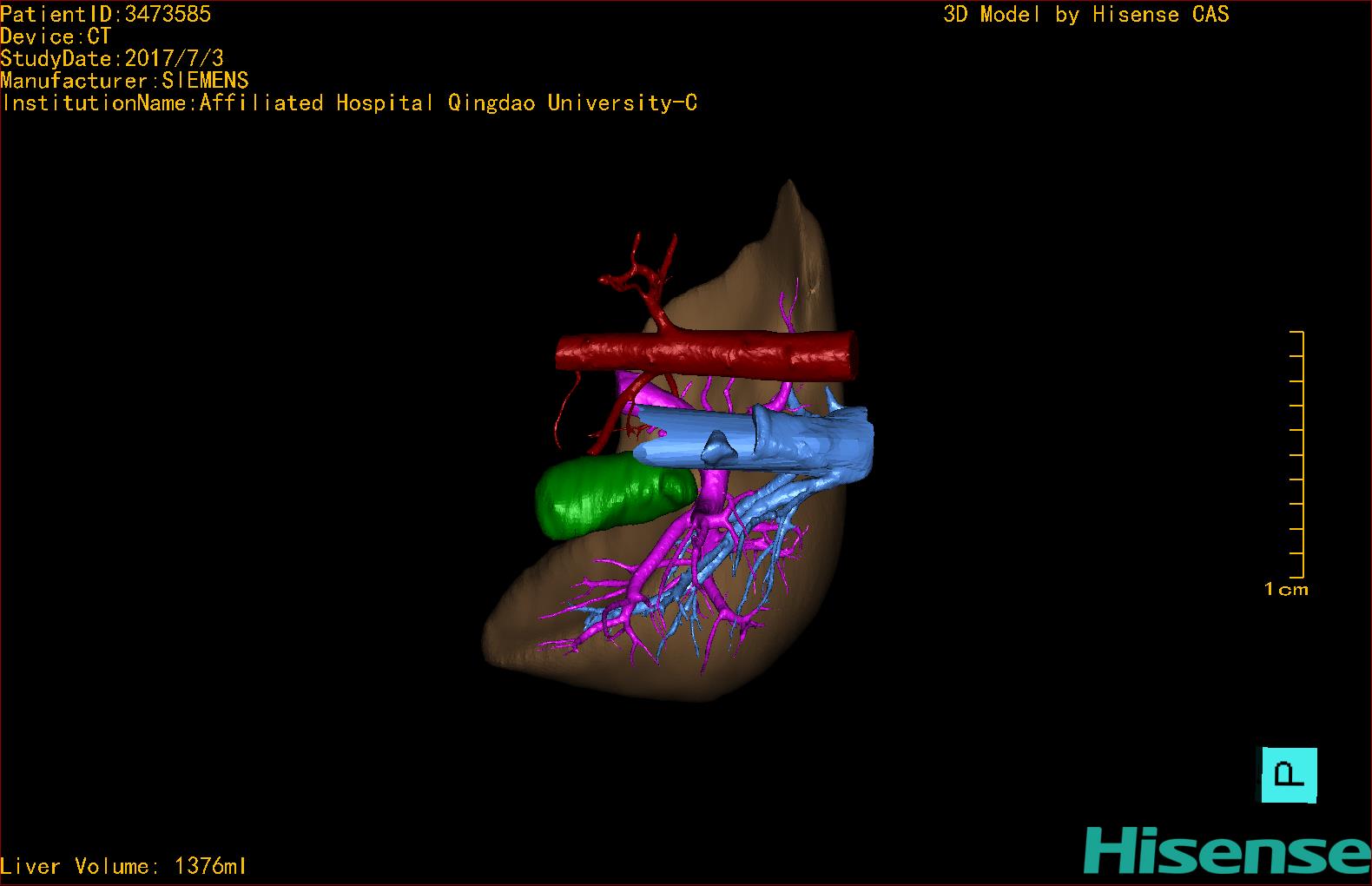The height and width of the screenshot is (886, 1372).
Task: Click '3D Model by Hisense CAS' label
Action: [x=1086, y=14]
